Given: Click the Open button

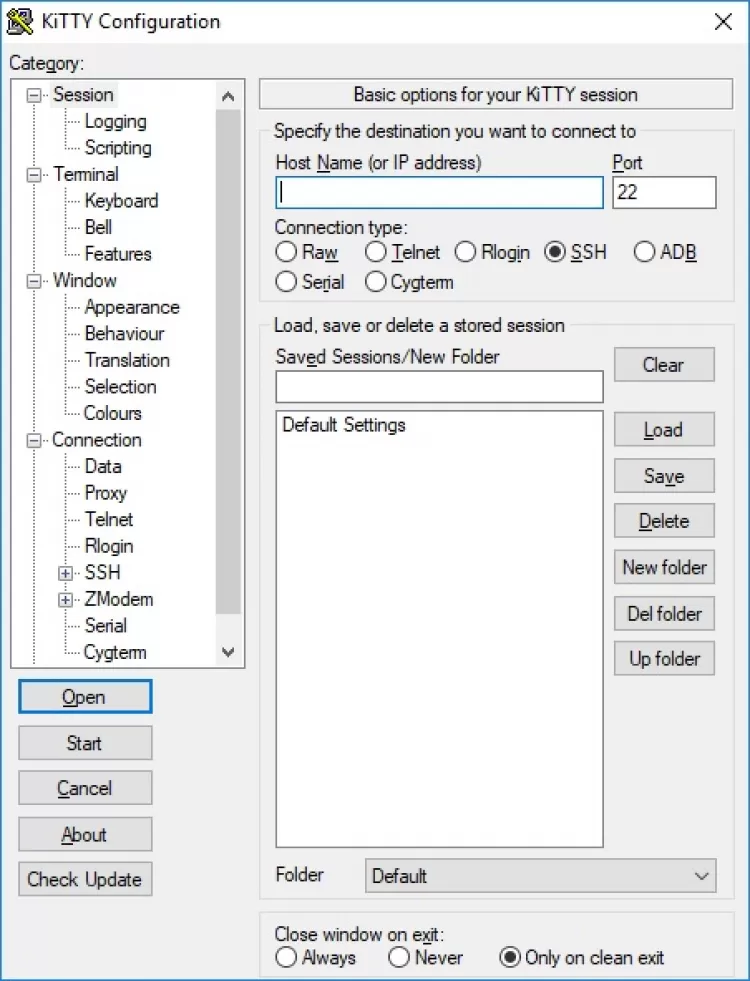Looking at the screenshot, I should tap(85, 696).
